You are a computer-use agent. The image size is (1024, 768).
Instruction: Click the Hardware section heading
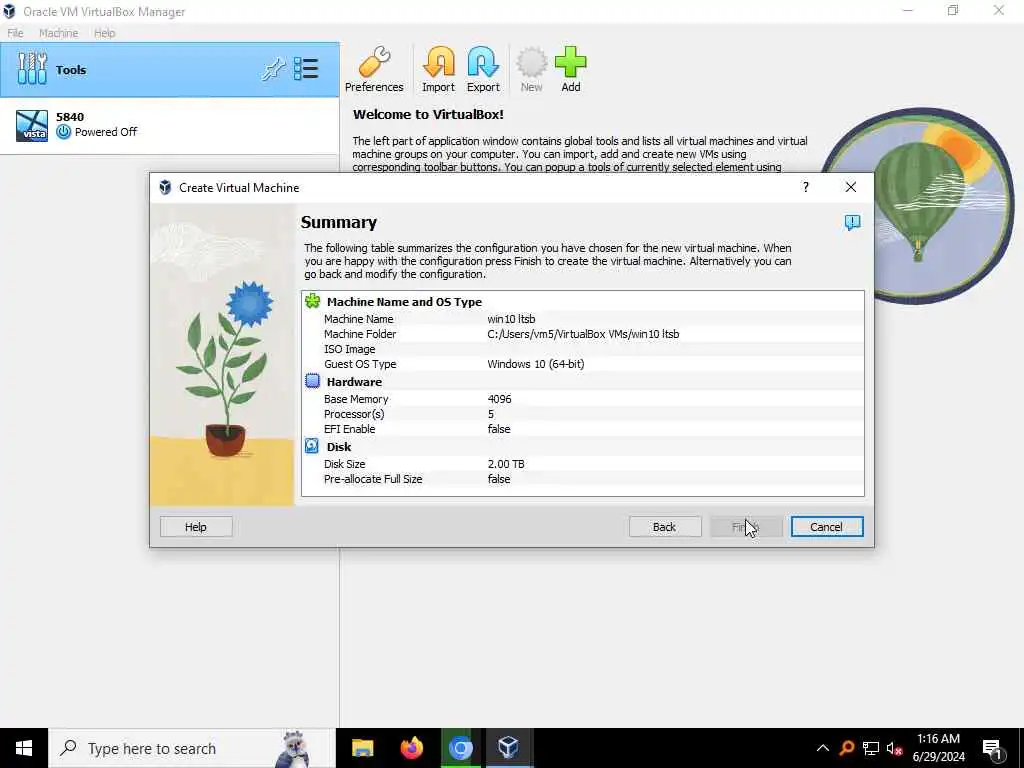tap(354, 381)
